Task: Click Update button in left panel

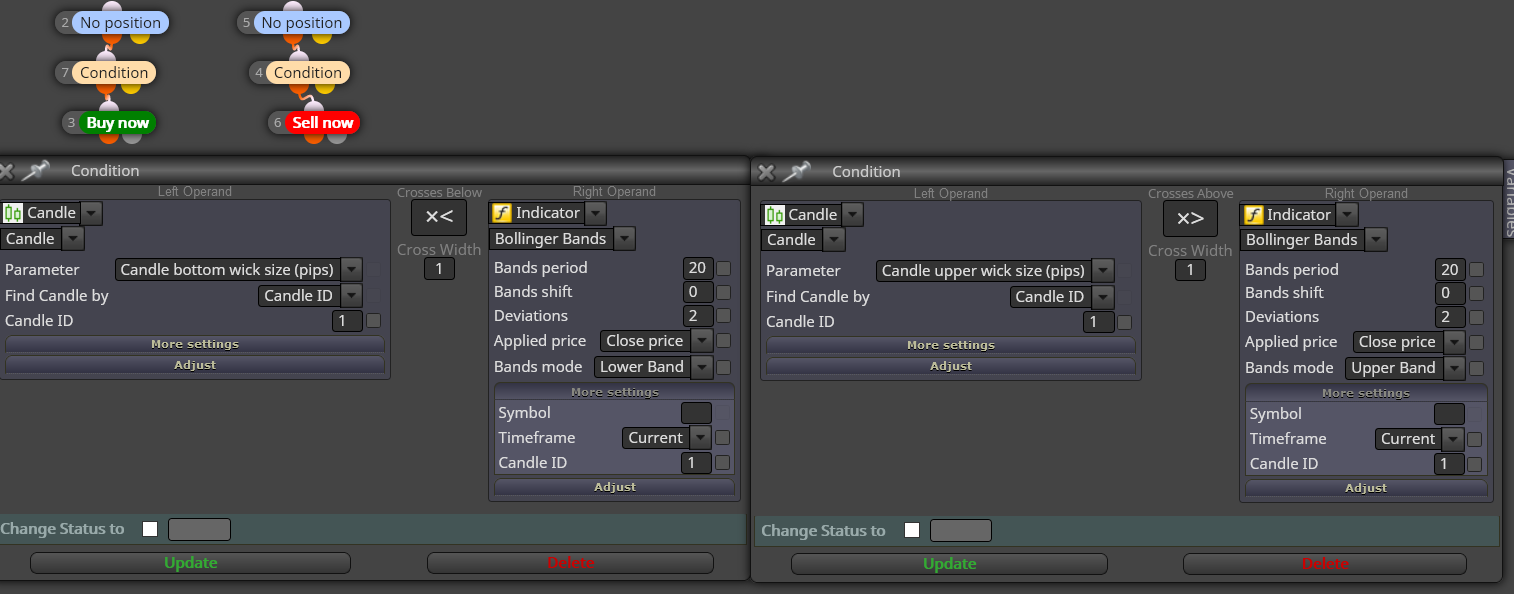Action: pos(190,562)
